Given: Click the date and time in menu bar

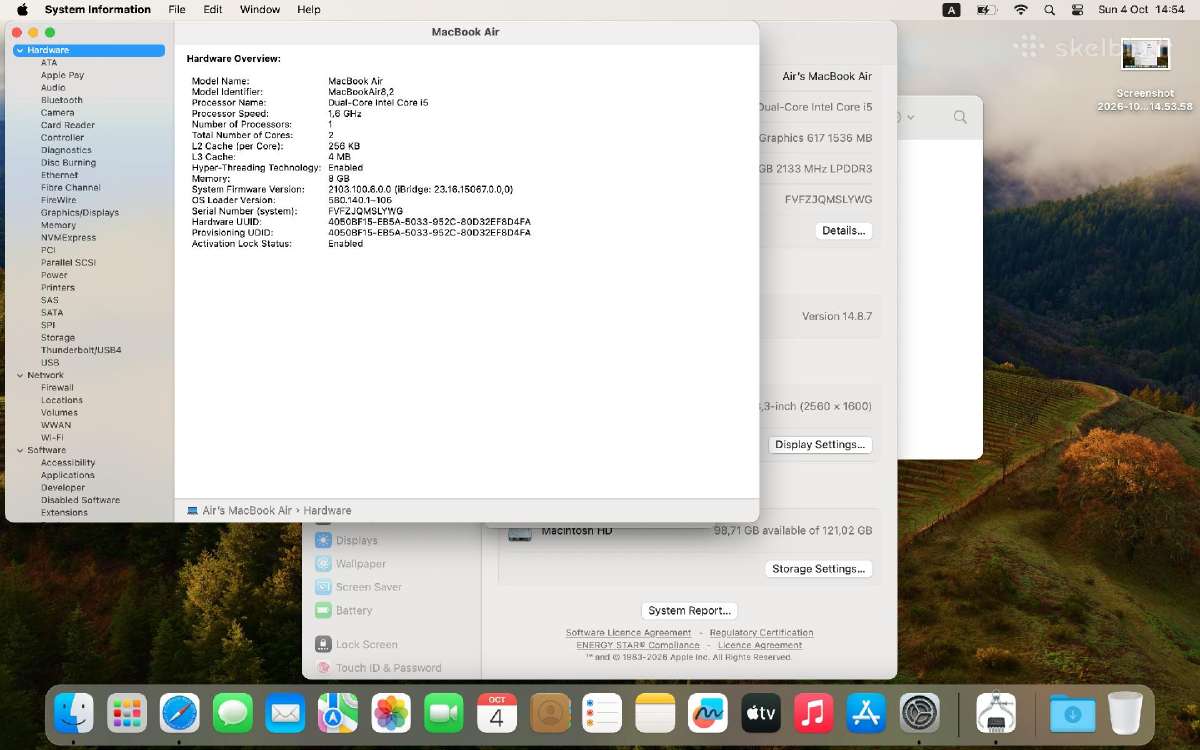Looking at the screenshot, I should [1141, 9].
